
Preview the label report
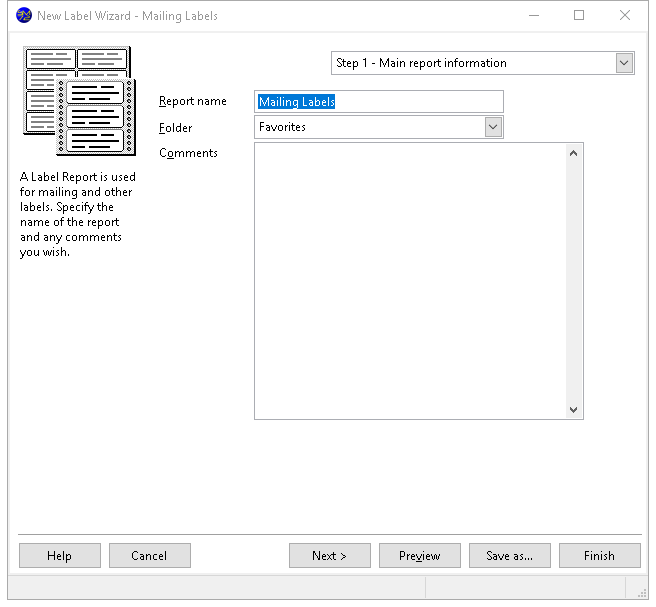420,556
